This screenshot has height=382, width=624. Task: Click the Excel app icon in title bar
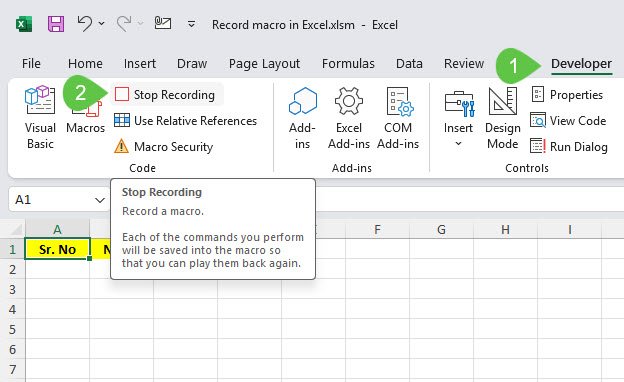point(24,25)
